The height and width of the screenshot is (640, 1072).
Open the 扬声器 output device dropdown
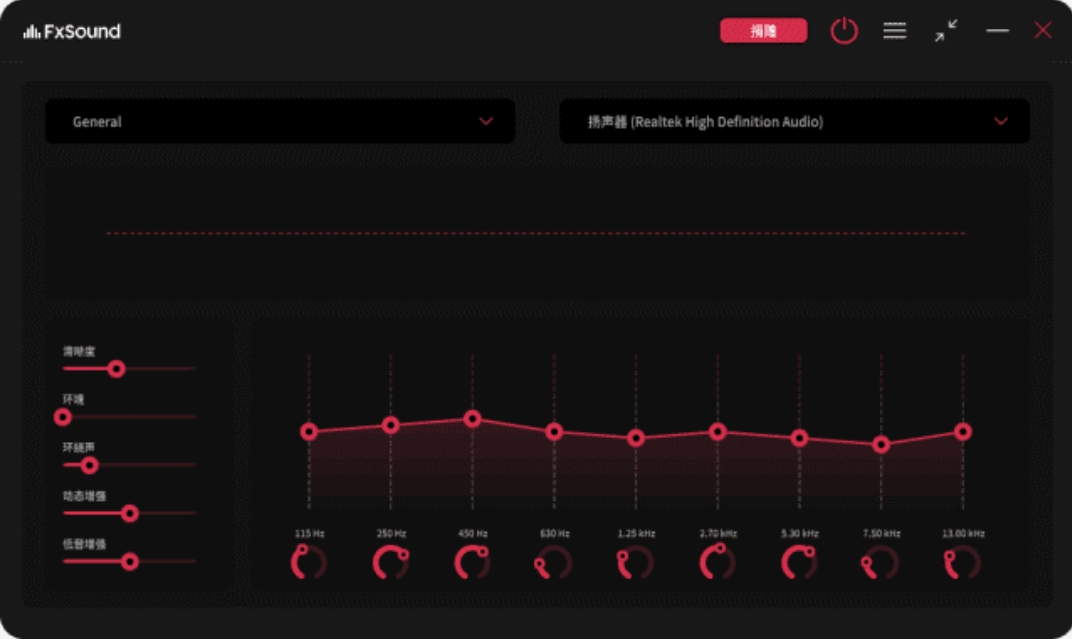click(x=780, y=122)
